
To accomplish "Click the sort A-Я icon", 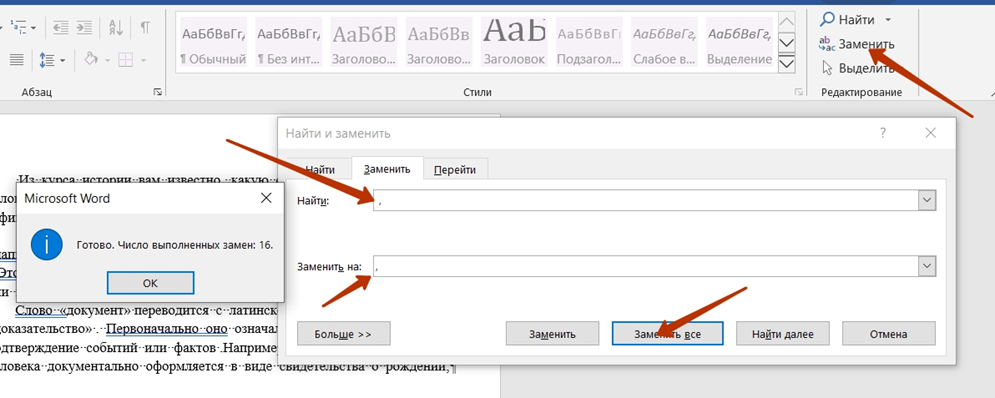I will click(x=115, y=27).
